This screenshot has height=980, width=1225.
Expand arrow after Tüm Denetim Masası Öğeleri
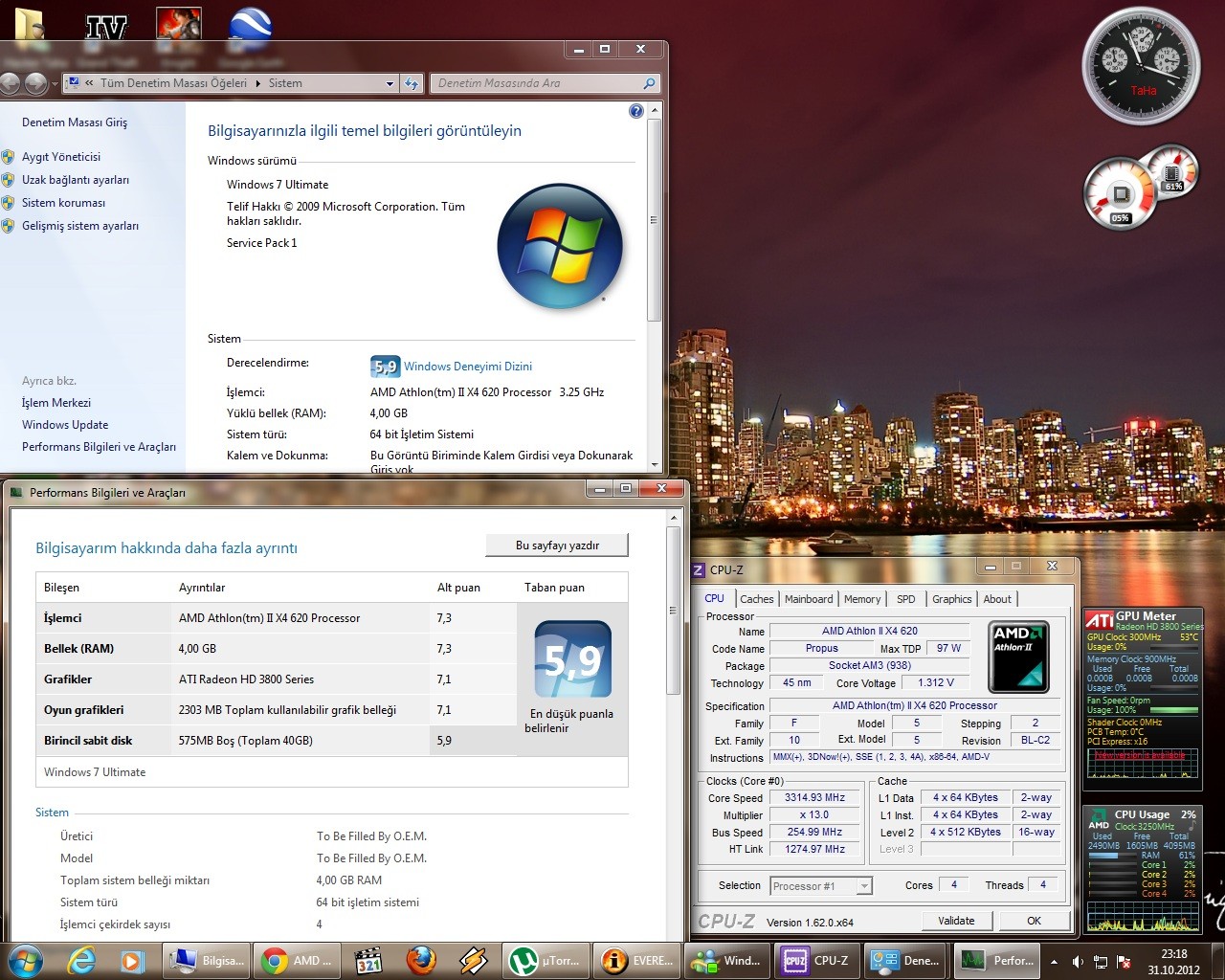[257, 83]
